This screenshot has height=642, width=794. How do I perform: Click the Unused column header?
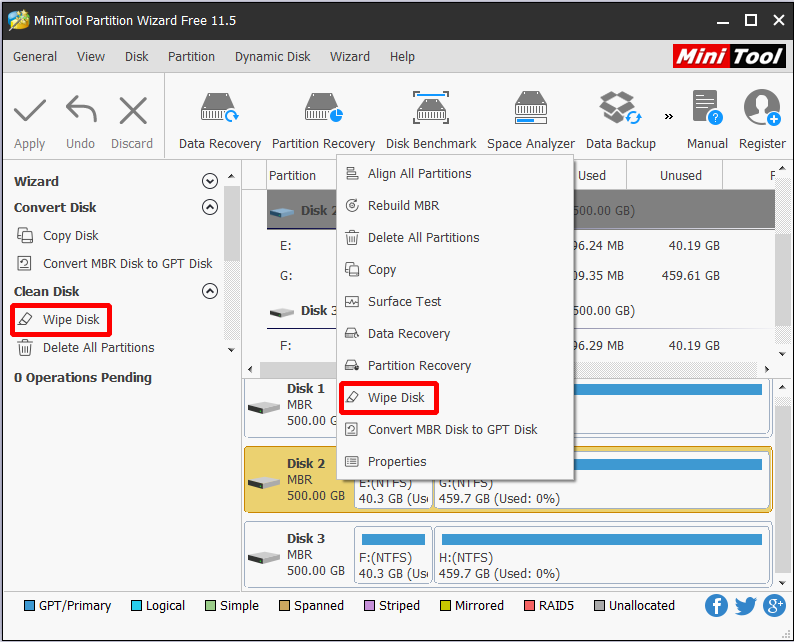tap(674, 176)
